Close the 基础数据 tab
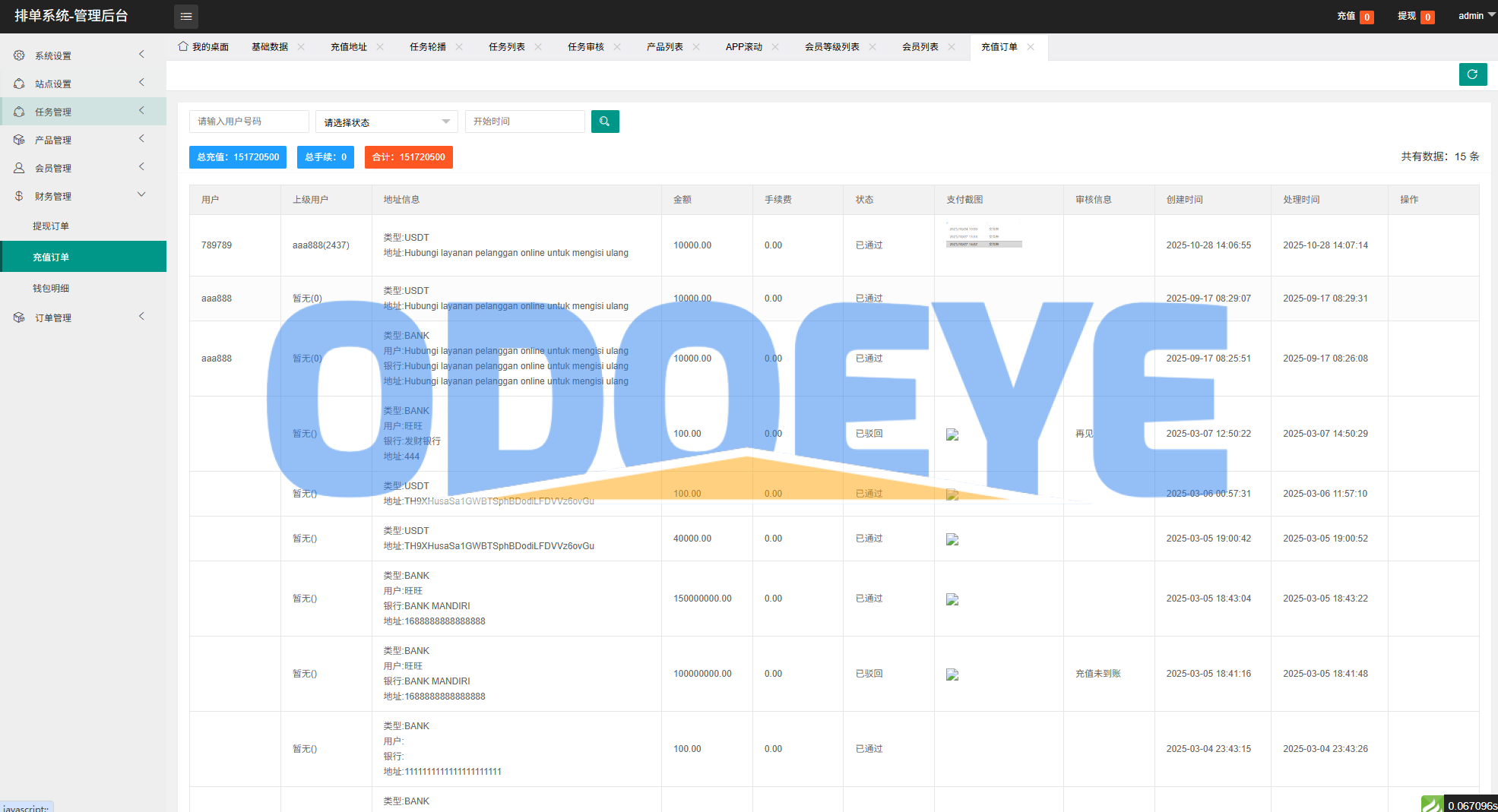Screen dimensions: 1498x812 coord(301,47)
